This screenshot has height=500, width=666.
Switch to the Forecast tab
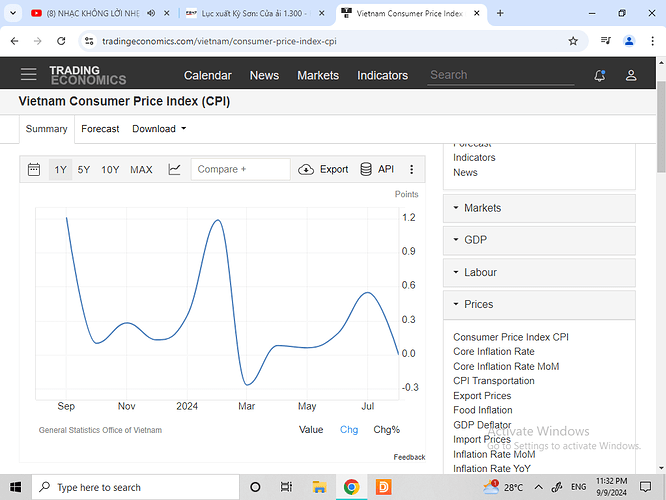click(100, 129)
